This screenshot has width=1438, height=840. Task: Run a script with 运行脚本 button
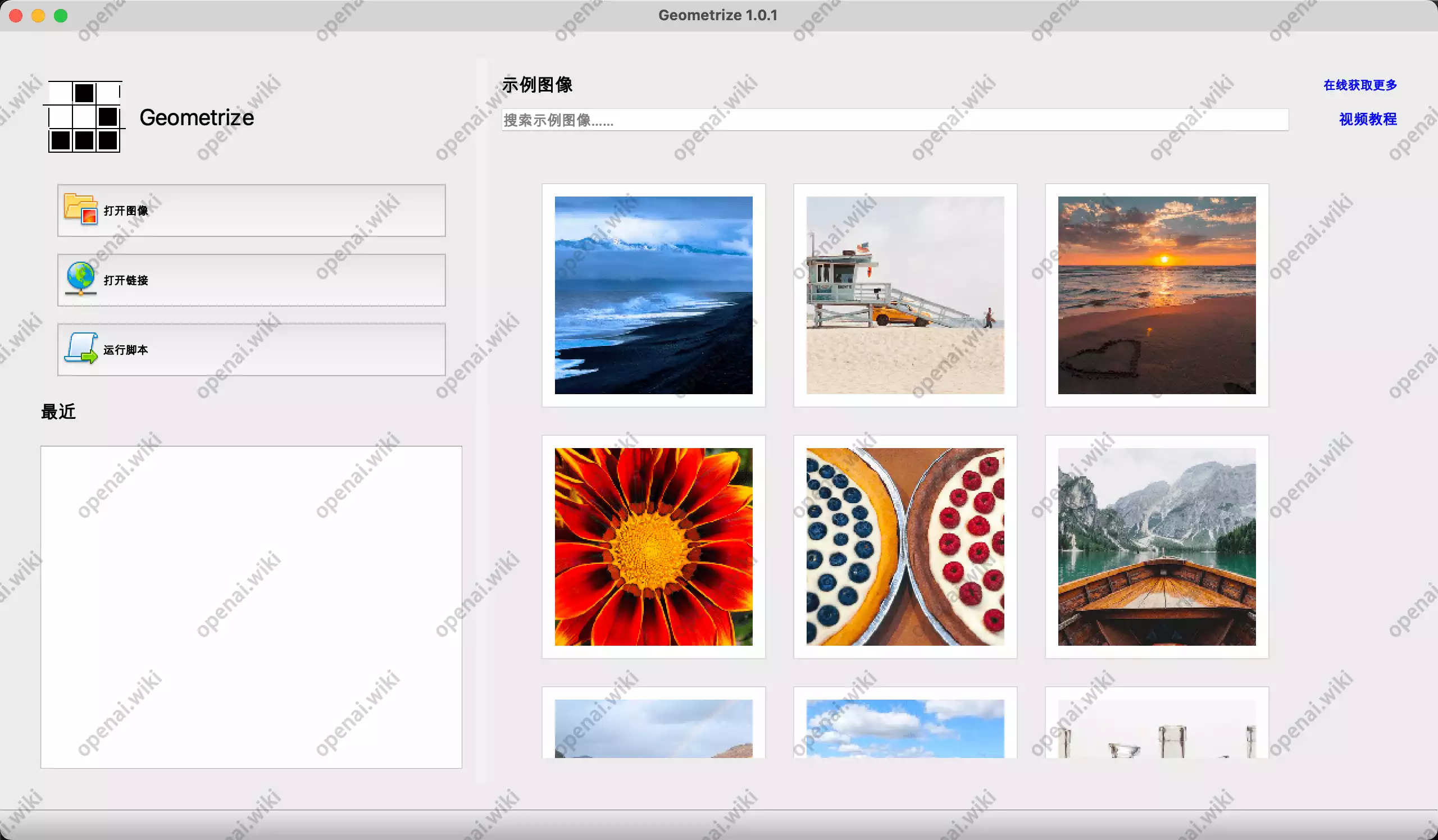(251, 350)
